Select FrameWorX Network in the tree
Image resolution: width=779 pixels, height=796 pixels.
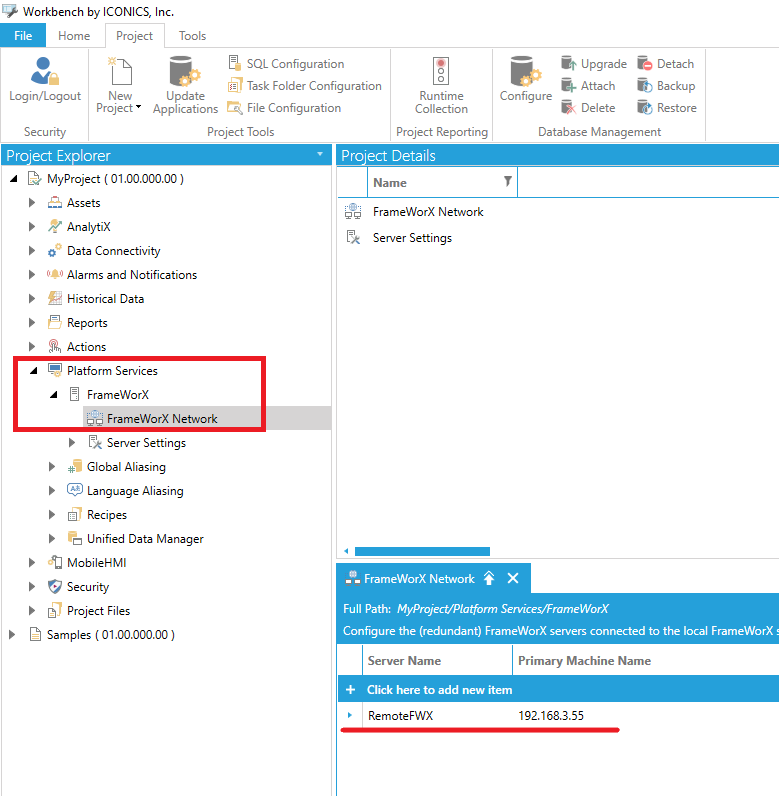point(162,418)
